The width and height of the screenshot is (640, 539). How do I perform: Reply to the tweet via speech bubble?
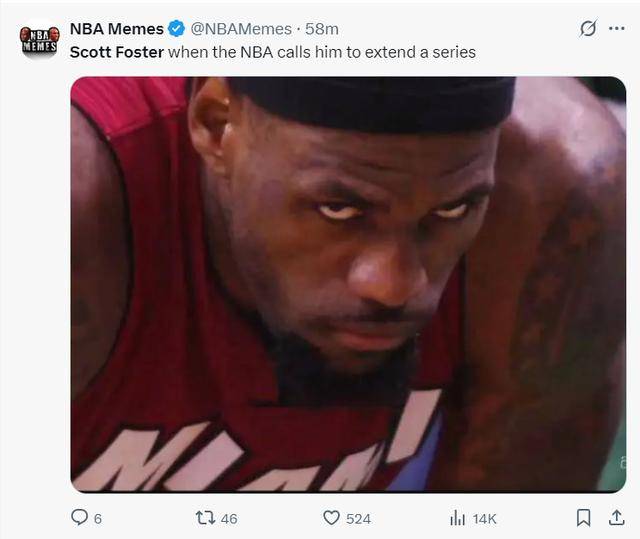[x=79, y=517]
